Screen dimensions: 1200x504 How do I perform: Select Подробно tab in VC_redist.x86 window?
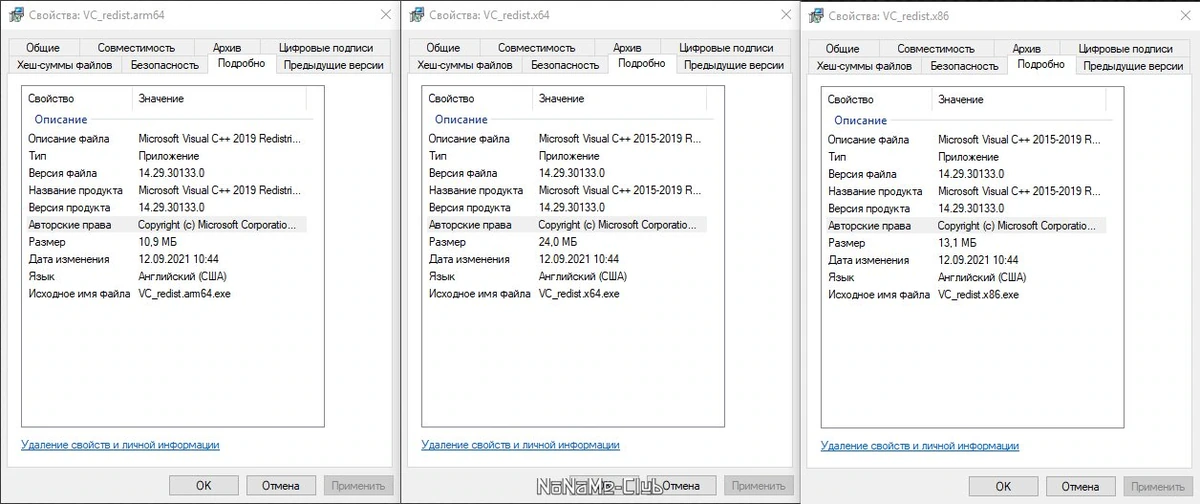coord(1042,64)
